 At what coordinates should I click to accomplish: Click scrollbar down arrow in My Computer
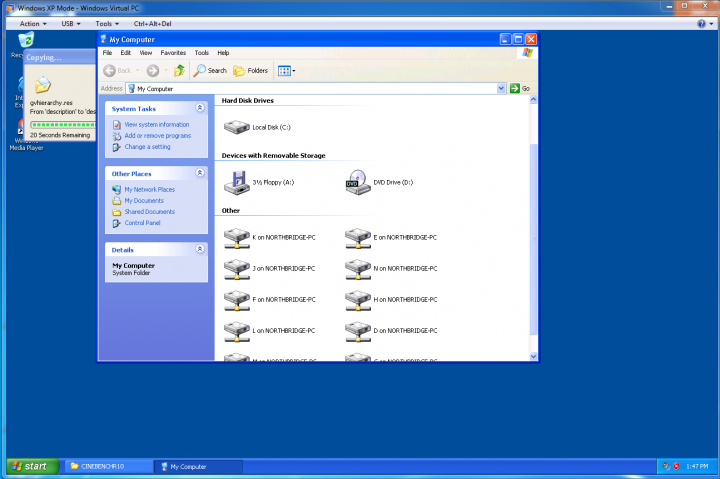pos(533,356)
